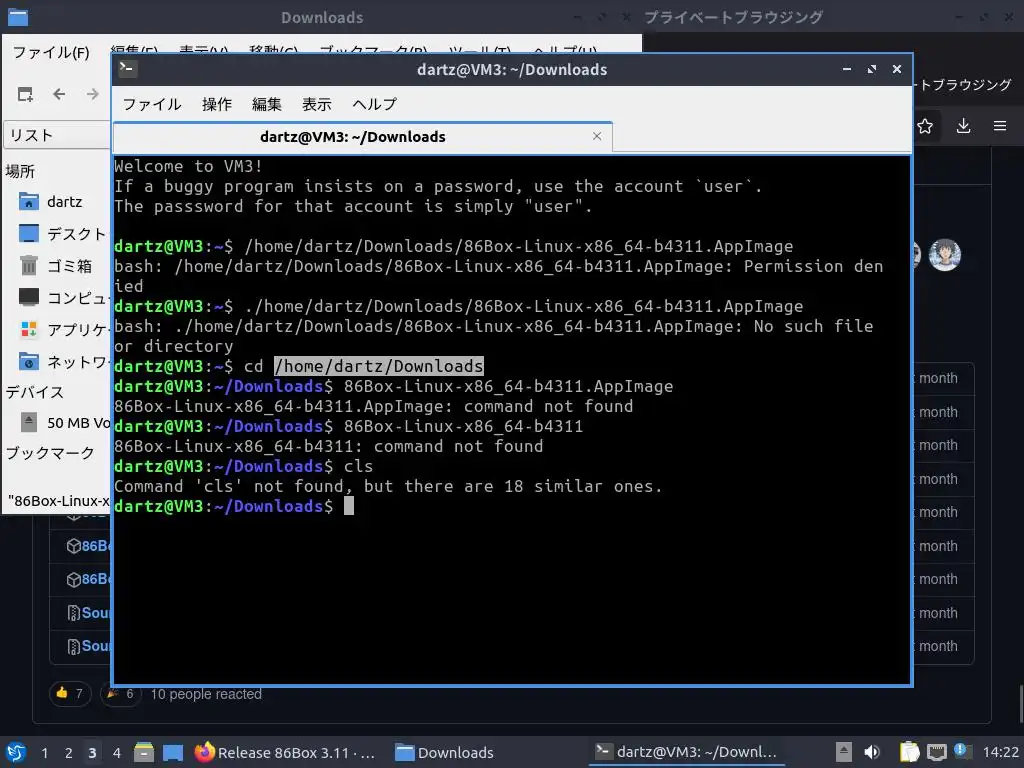This screenshot has height=768, width=1024.
Task: Open the terminal 表示 menu
Action: click(x=317, y=104)
